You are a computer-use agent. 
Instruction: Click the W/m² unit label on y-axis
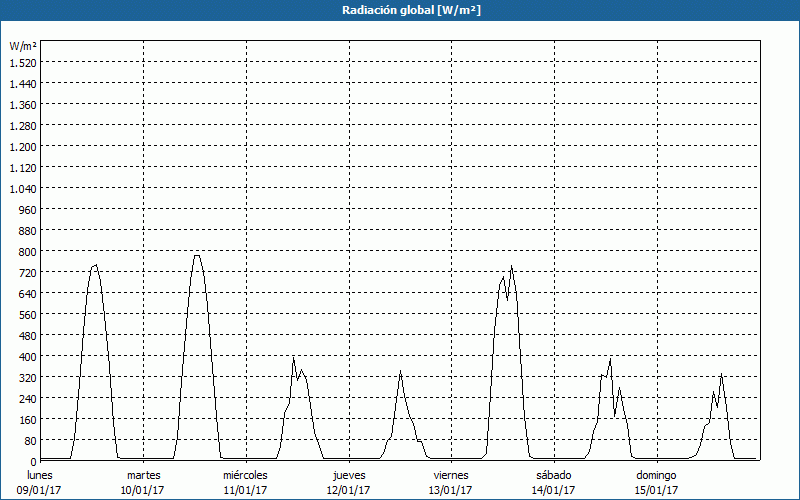click(22, 46)
